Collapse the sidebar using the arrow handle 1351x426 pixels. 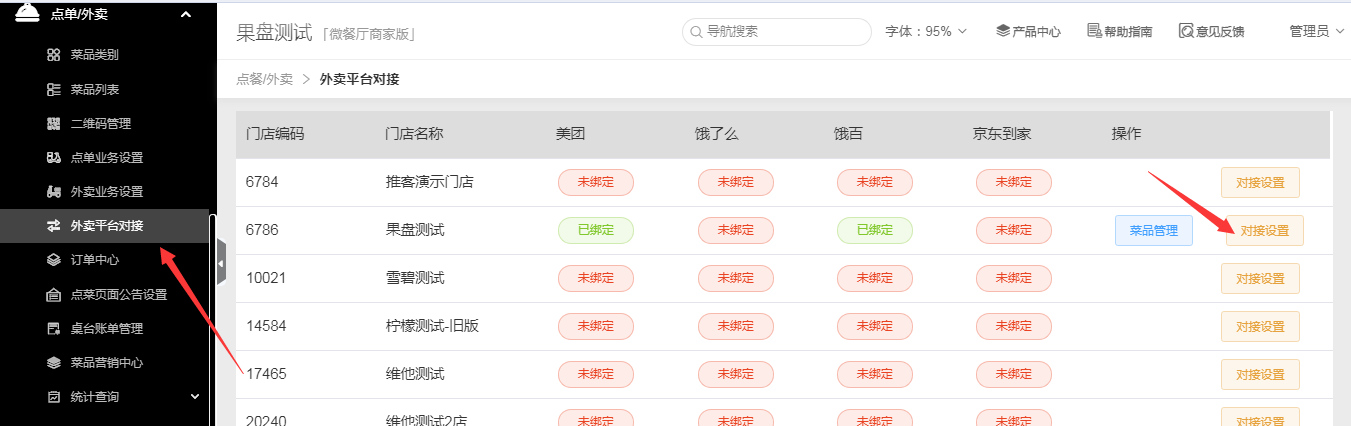click(x=221, y=264)
